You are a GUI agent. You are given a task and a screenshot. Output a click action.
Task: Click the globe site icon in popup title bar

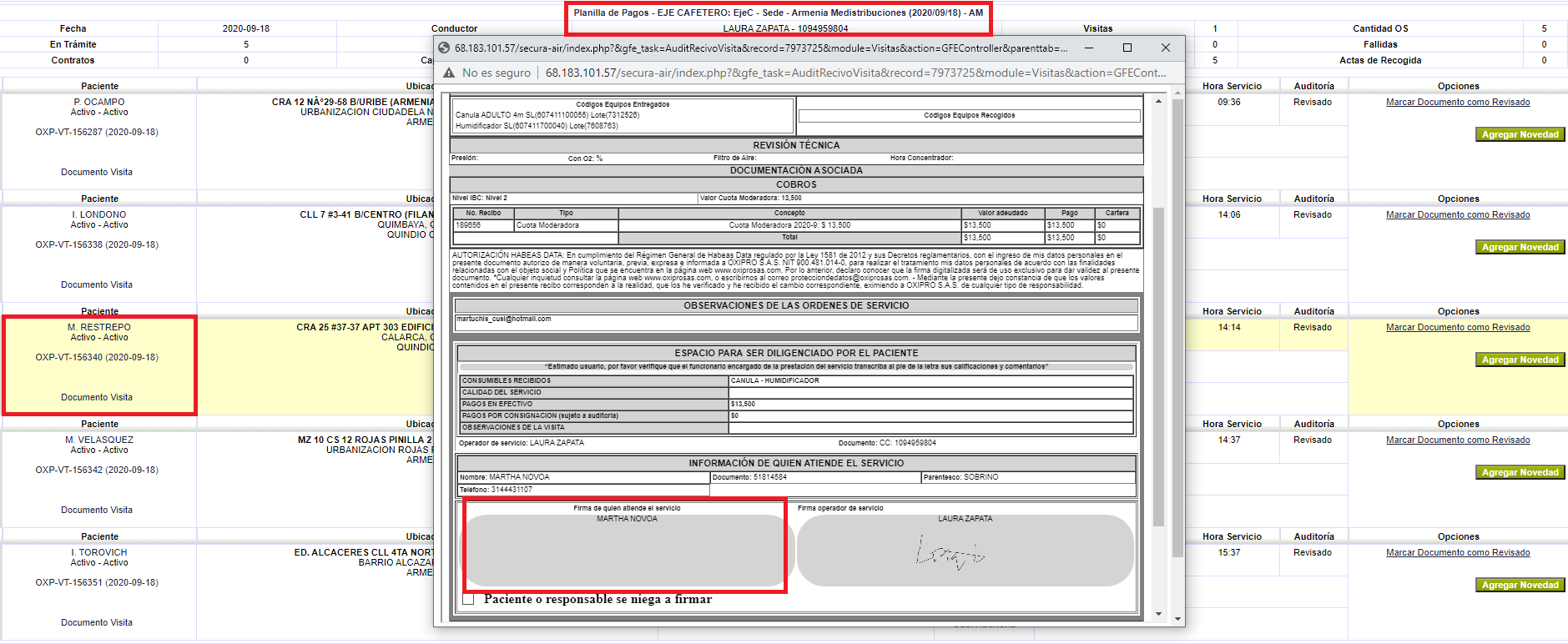[x=444, y=48]
